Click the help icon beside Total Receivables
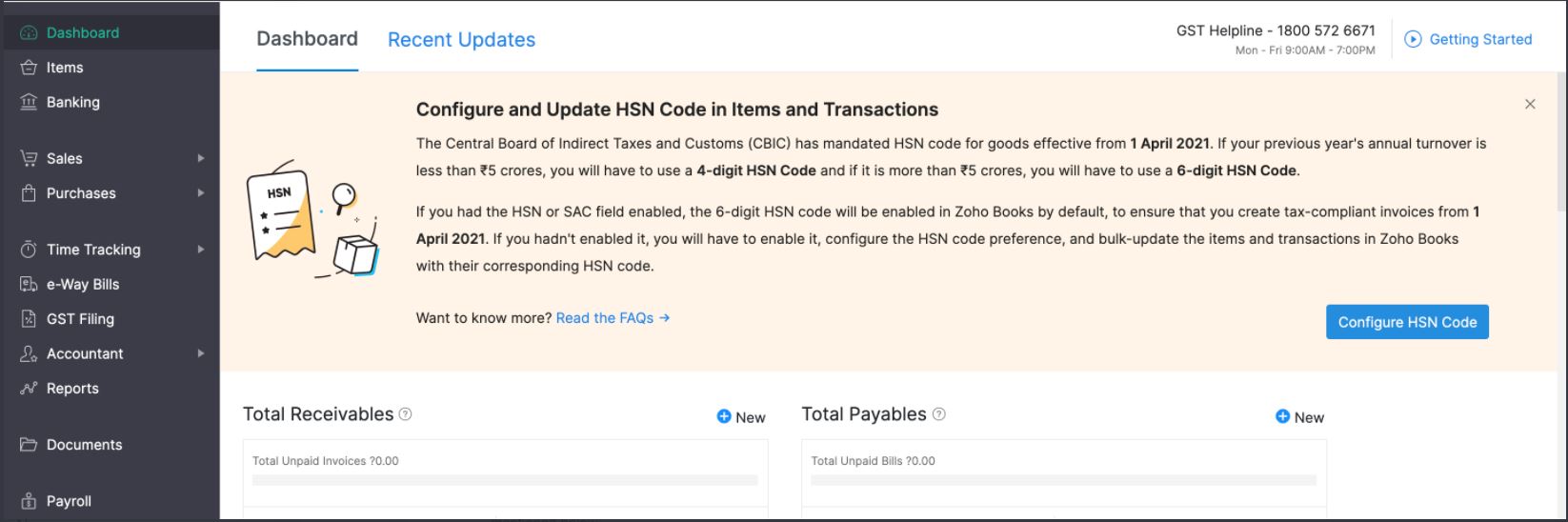This screenshot has height=522, width=1568. [406, 414]
